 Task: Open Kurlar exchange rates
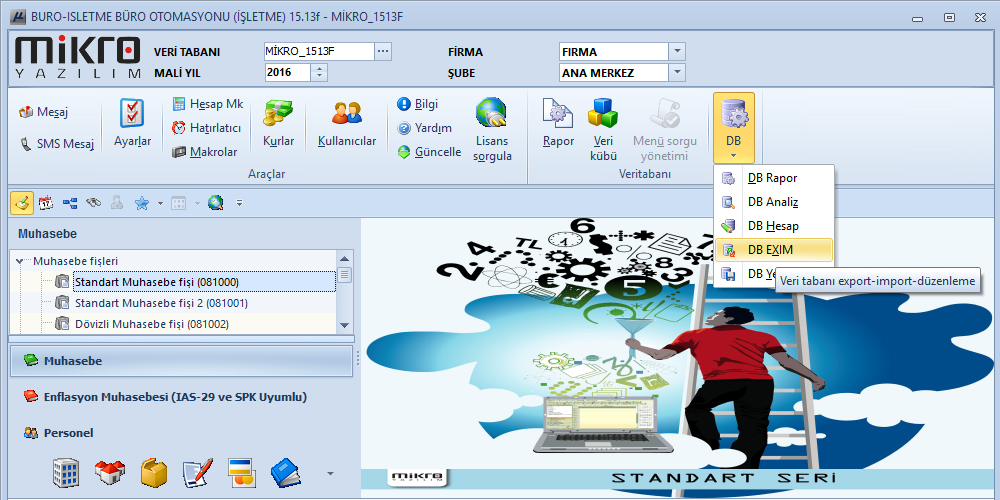pyautogui.click(x=279, y=124)
